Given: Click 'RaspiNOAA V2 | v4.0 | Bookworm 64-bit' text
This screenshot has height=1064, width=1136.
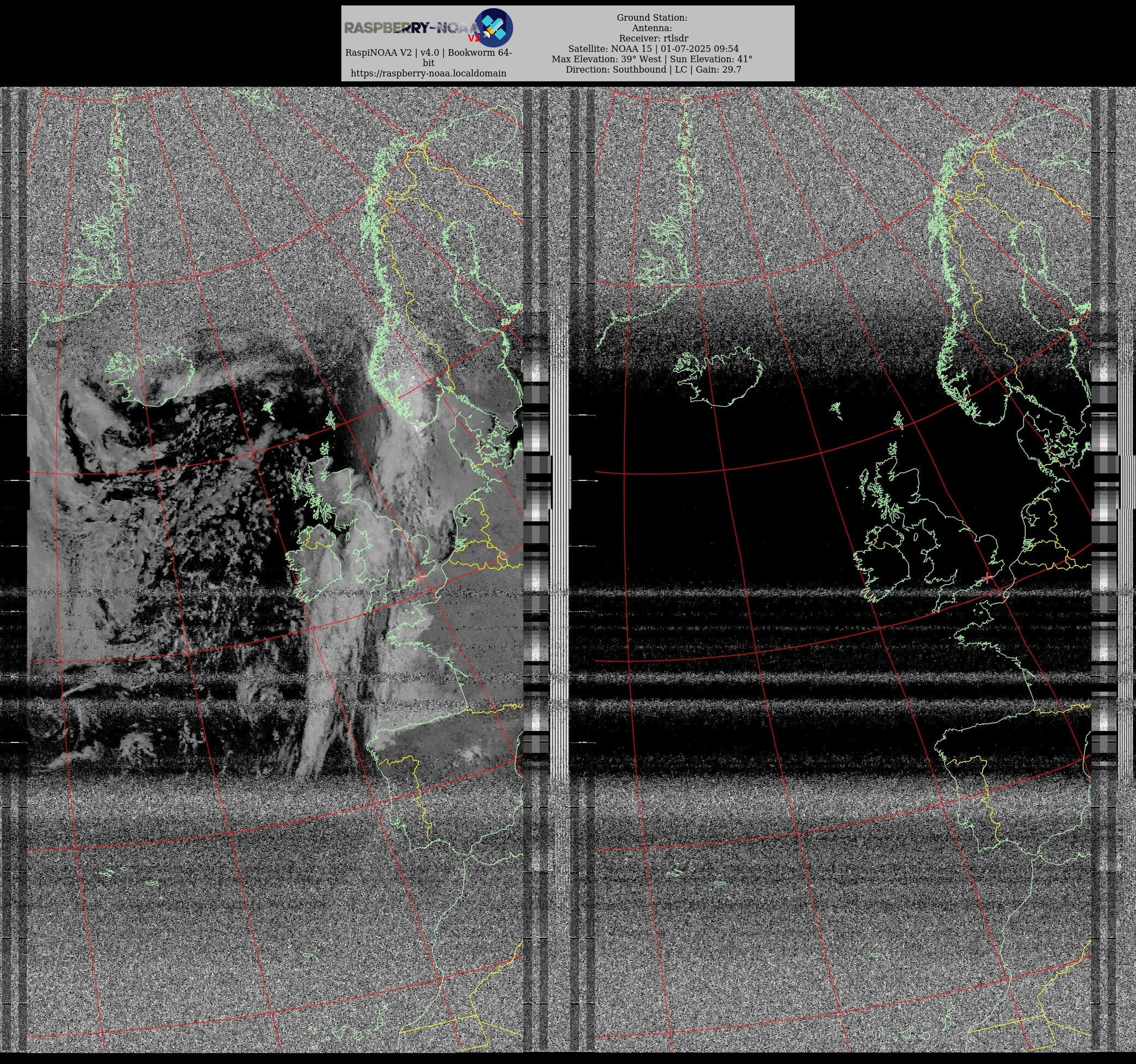Looking at the screenshot, I should pos(429,57).
